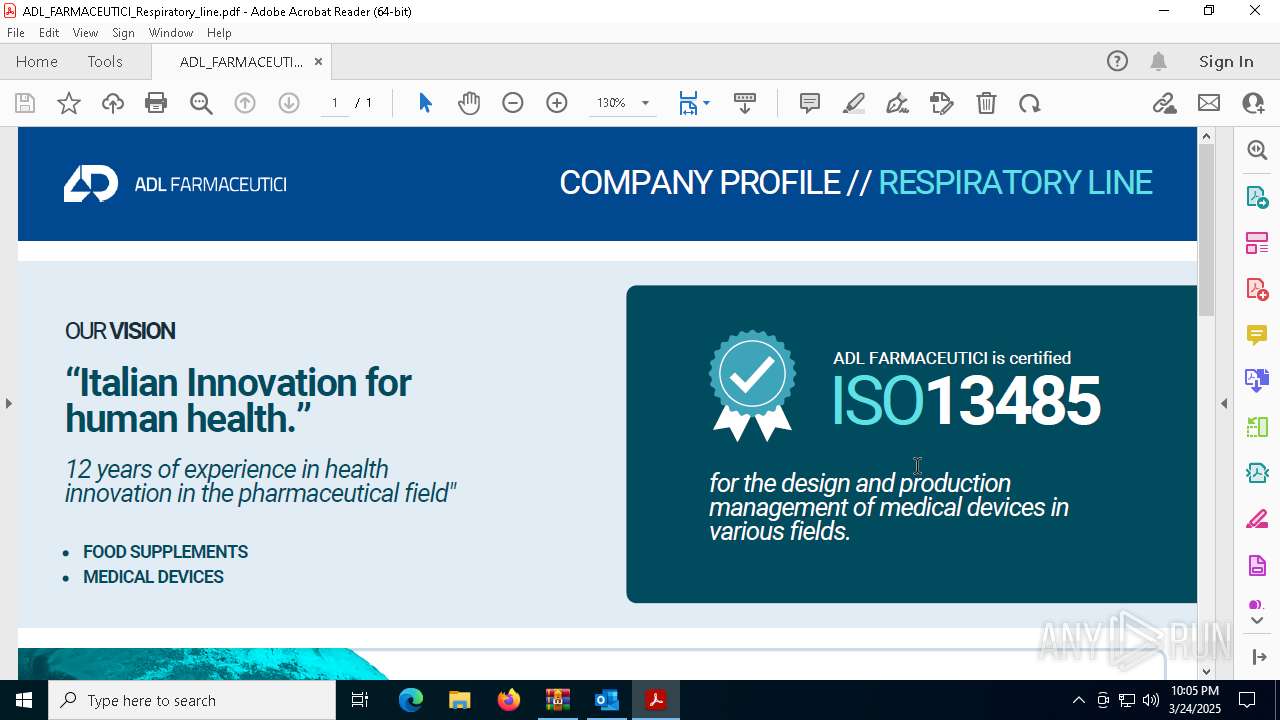The image size is (1280, 720).
Task: Add a sticky note comment
Action: click(x=810, y=103)
